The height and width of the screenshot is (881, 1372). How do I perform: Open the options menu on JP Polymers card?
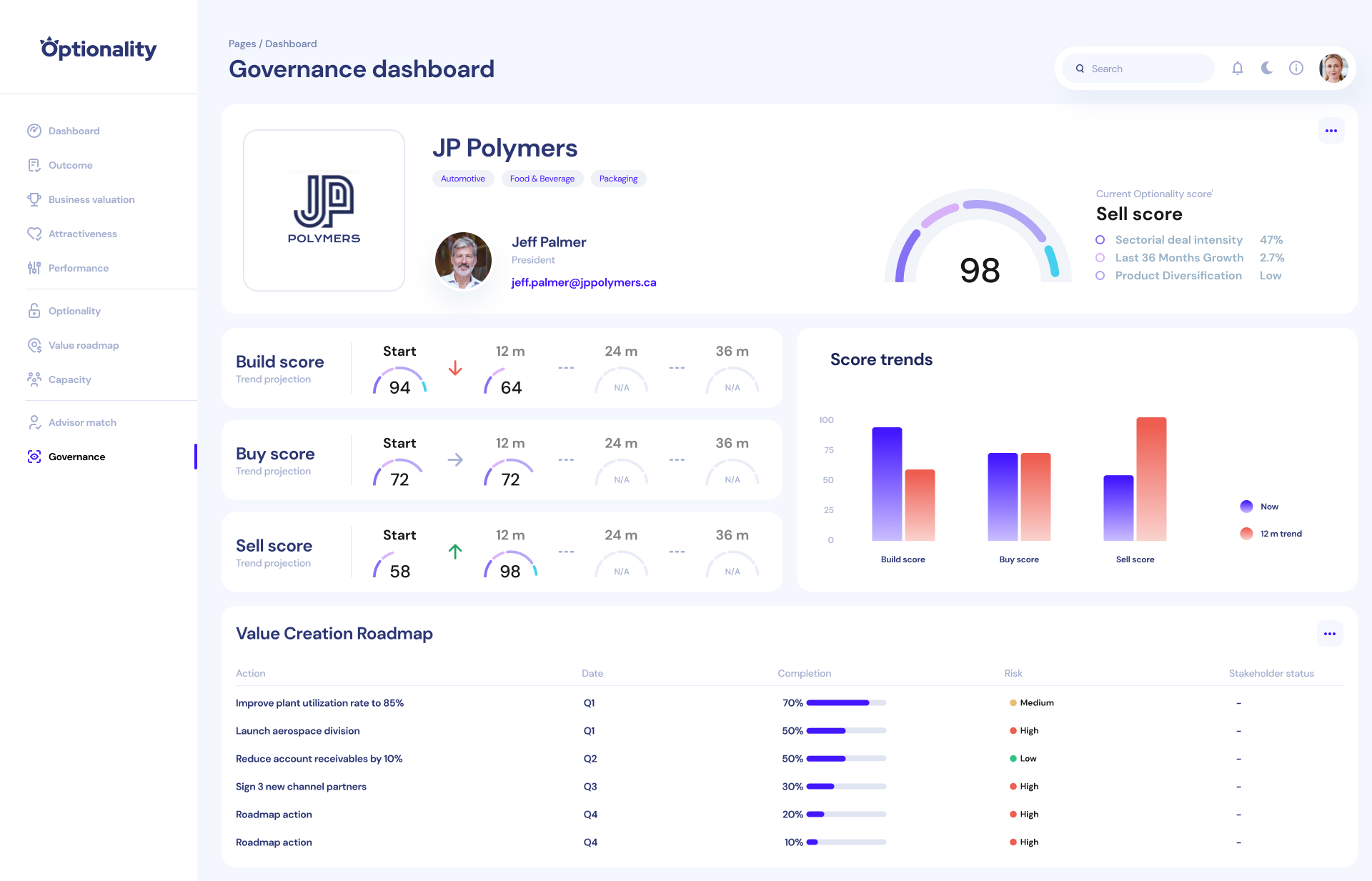[1331, 131]
